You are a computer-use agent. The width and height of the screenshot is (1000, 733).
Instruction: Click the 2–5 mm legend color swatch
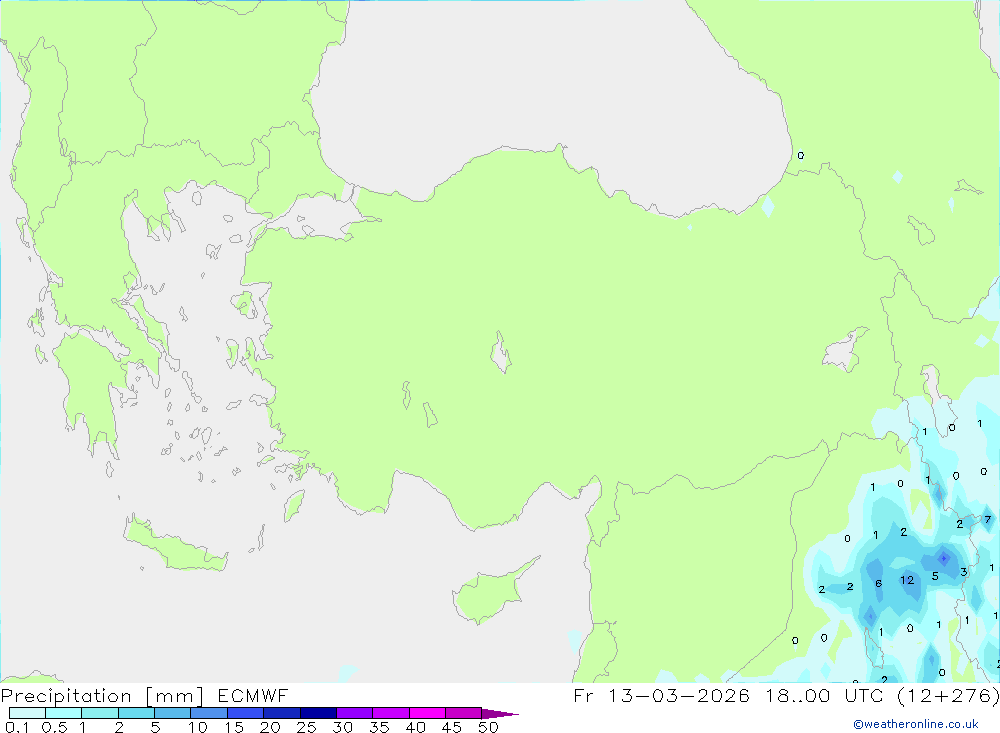136,713
